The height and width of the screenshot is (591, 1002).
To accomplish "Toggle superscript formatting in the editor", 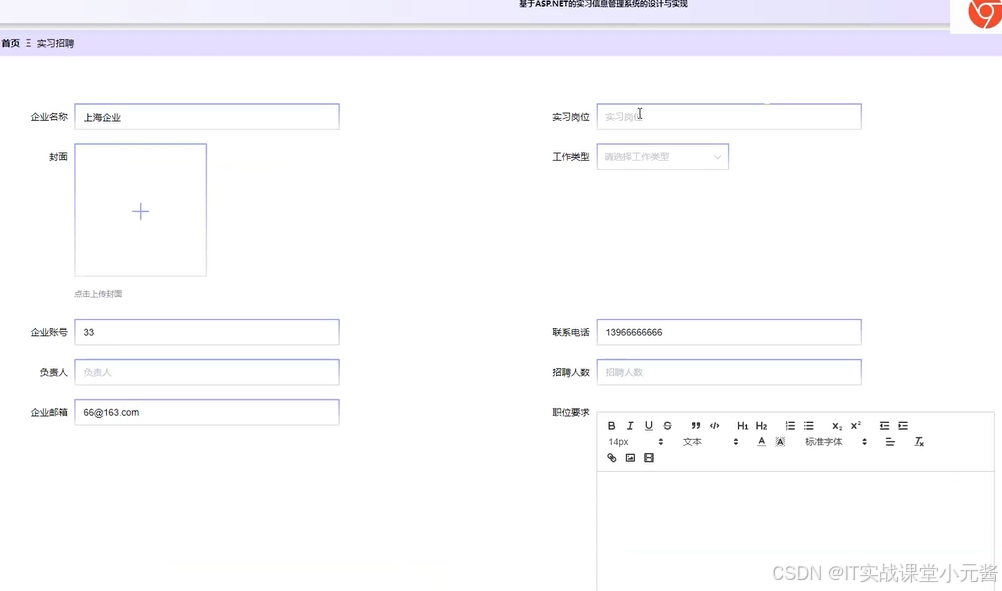I will click(x=855, y=425).
